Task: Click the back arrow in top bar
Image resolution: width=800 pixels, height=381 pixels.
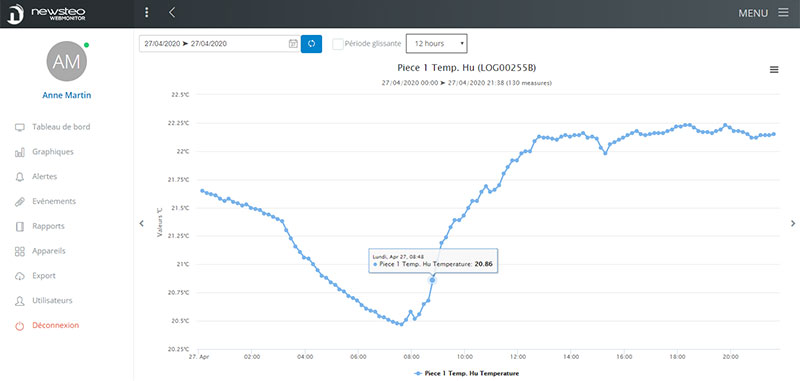Action: pyautogui.click(x=172, y=13)
